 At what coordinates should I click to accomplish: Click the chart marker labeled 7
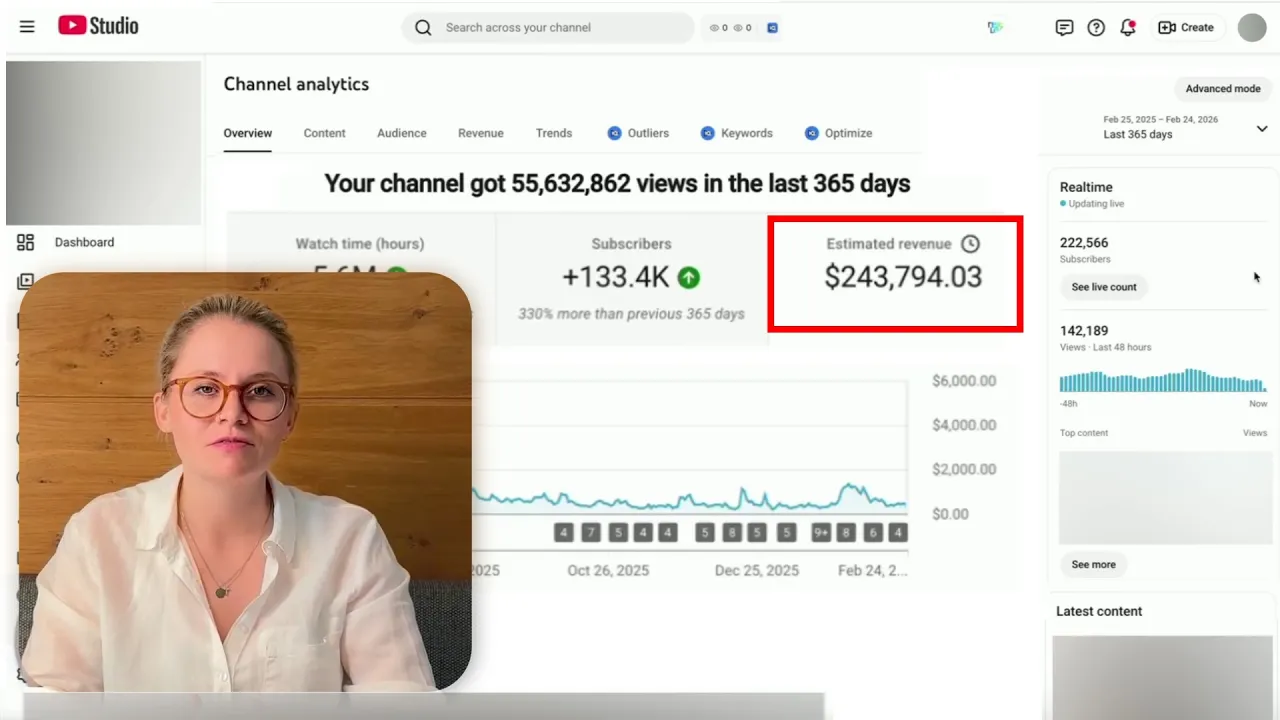pos(591,533)
